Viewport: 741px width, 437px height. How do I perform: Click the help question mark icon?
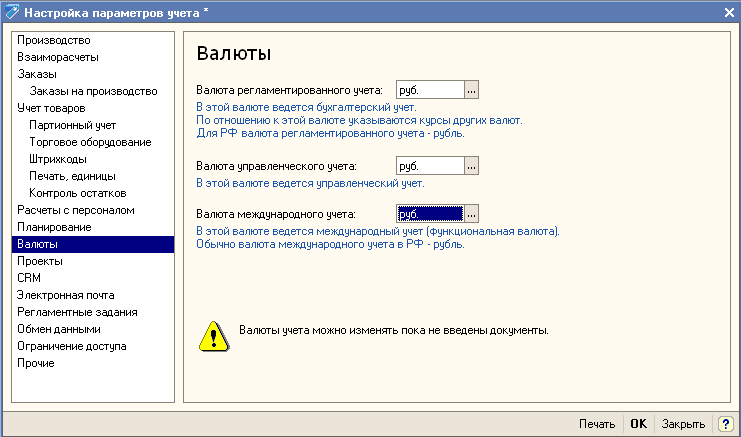[x=726, y=424]
